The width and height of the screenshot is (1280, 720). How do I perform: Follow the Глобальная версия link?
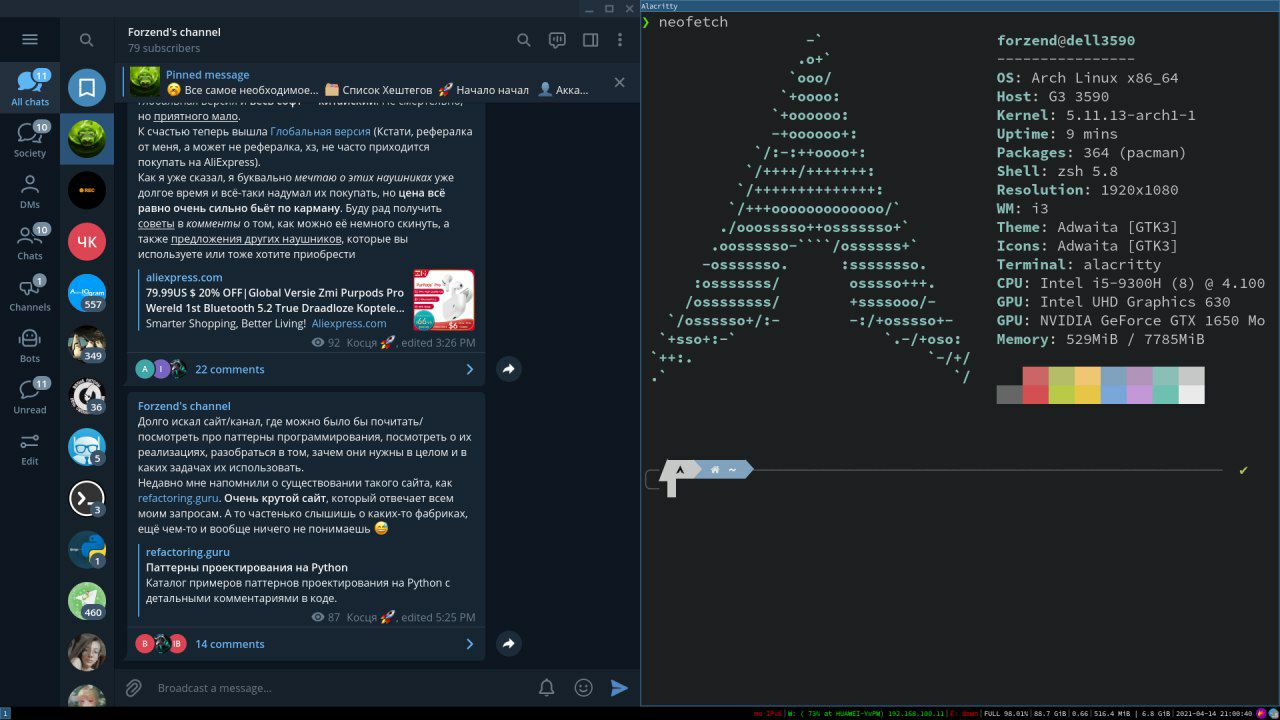pyautogui.click(x=320, y=131)
